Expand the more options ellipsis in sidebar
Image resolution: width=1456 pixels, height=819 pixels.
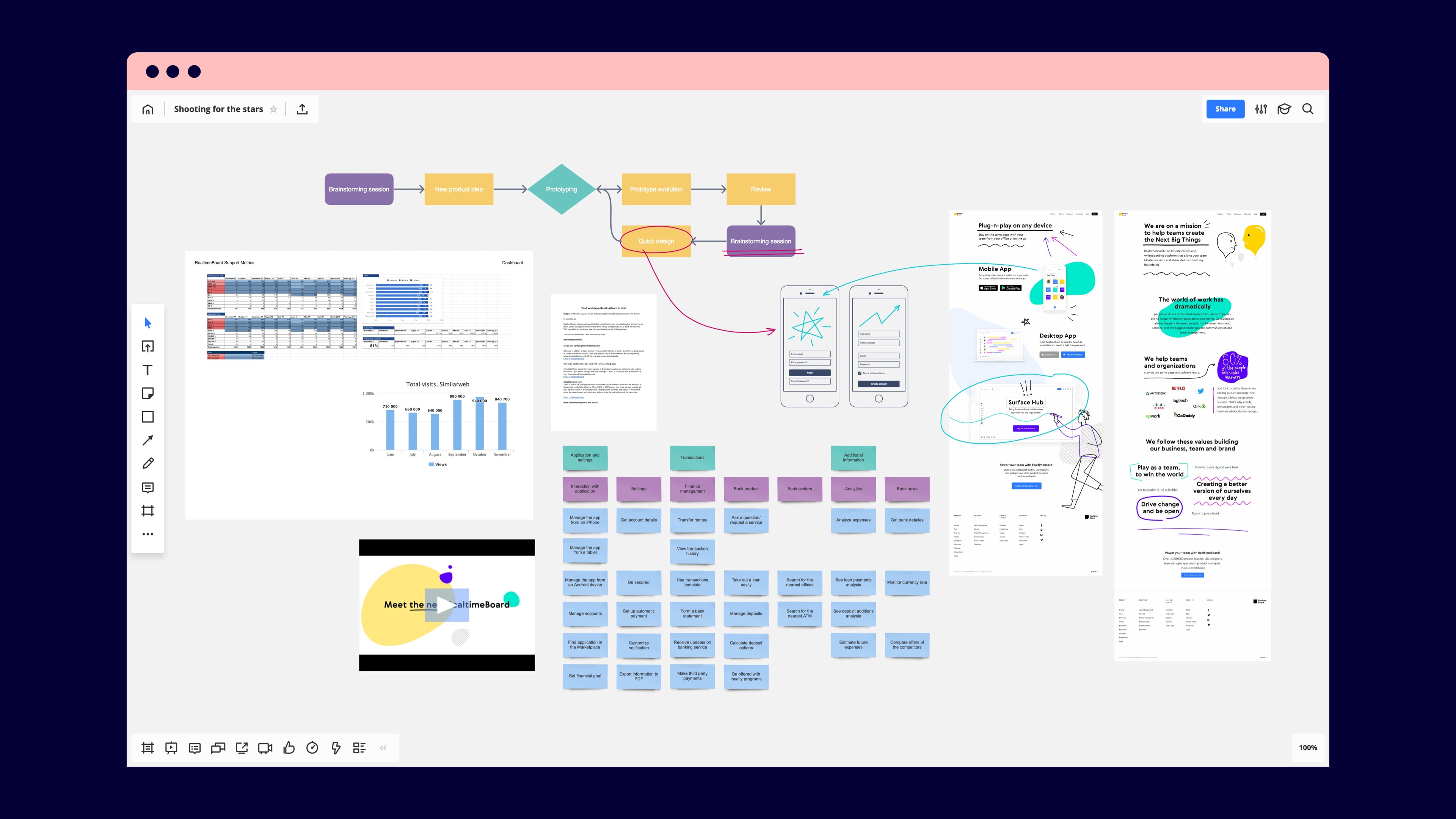148,534
